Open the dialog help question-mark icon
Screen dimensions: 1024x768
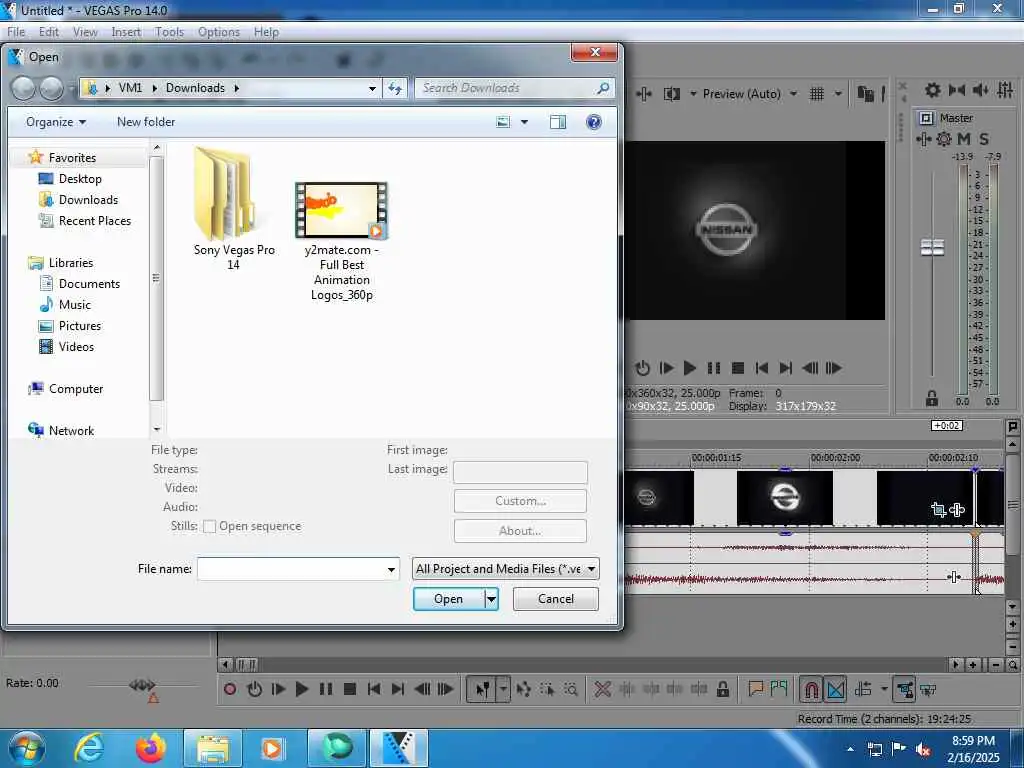(594, 122)
